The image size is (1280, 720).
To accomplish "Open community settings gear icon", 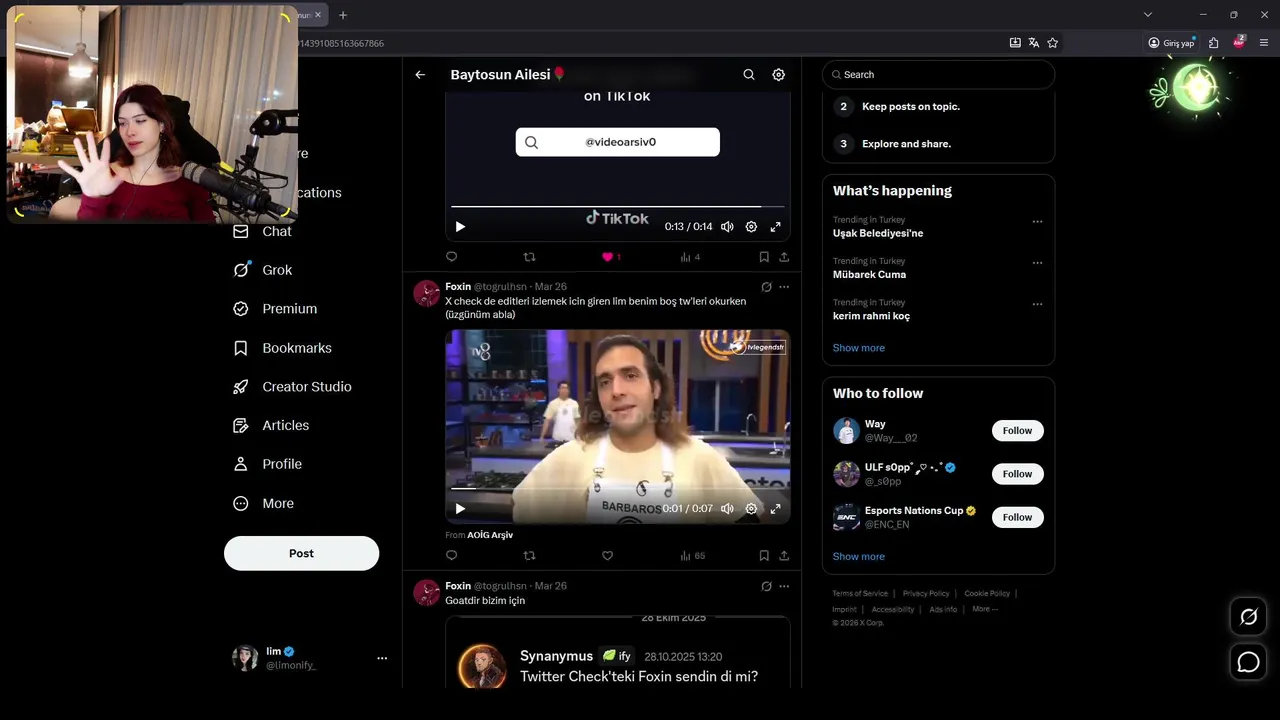I will [779, 75].
